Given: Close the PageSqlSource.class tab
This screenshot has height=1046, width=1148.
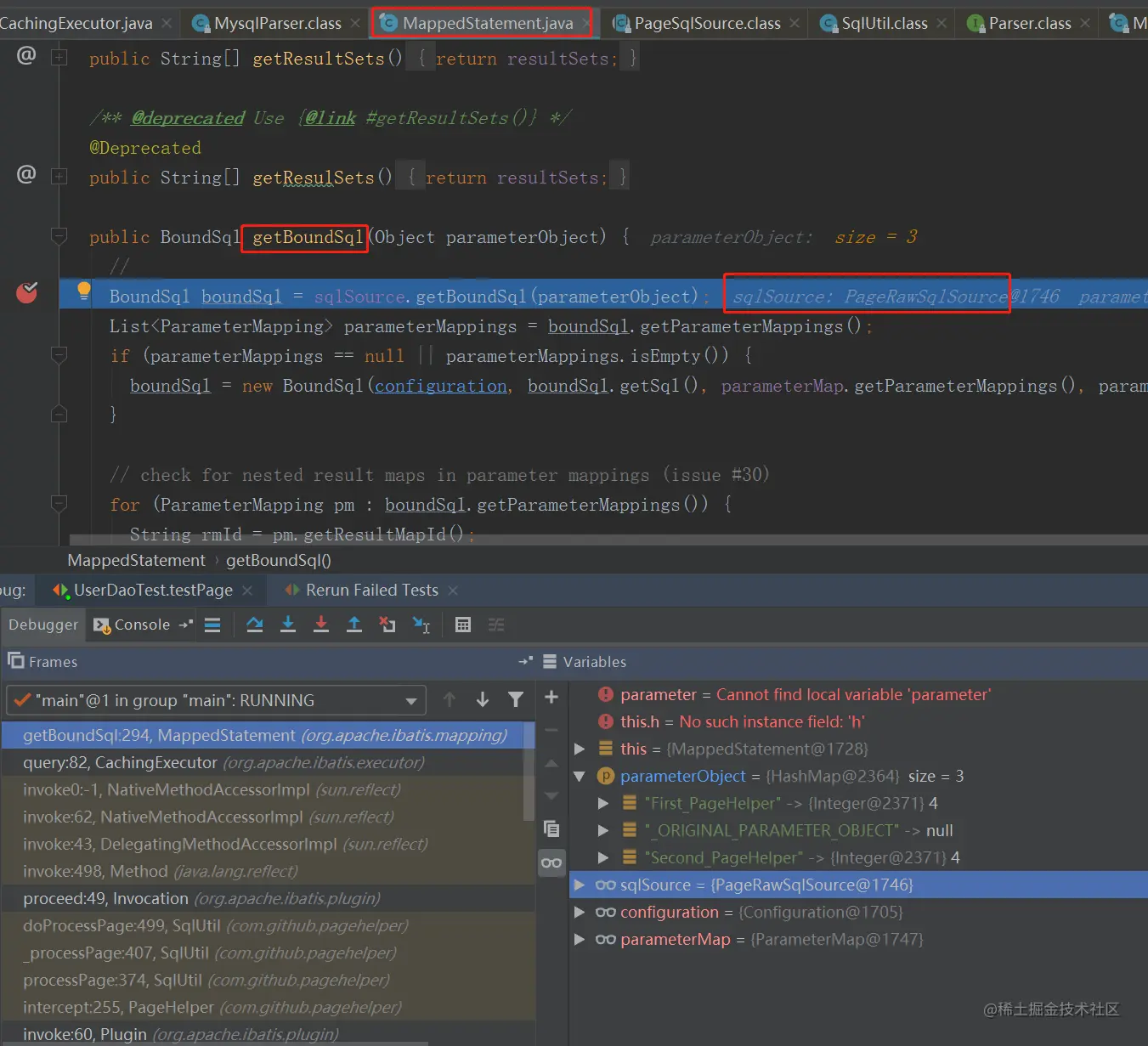Looking at the screenshot, I should [x=794, y=23].
